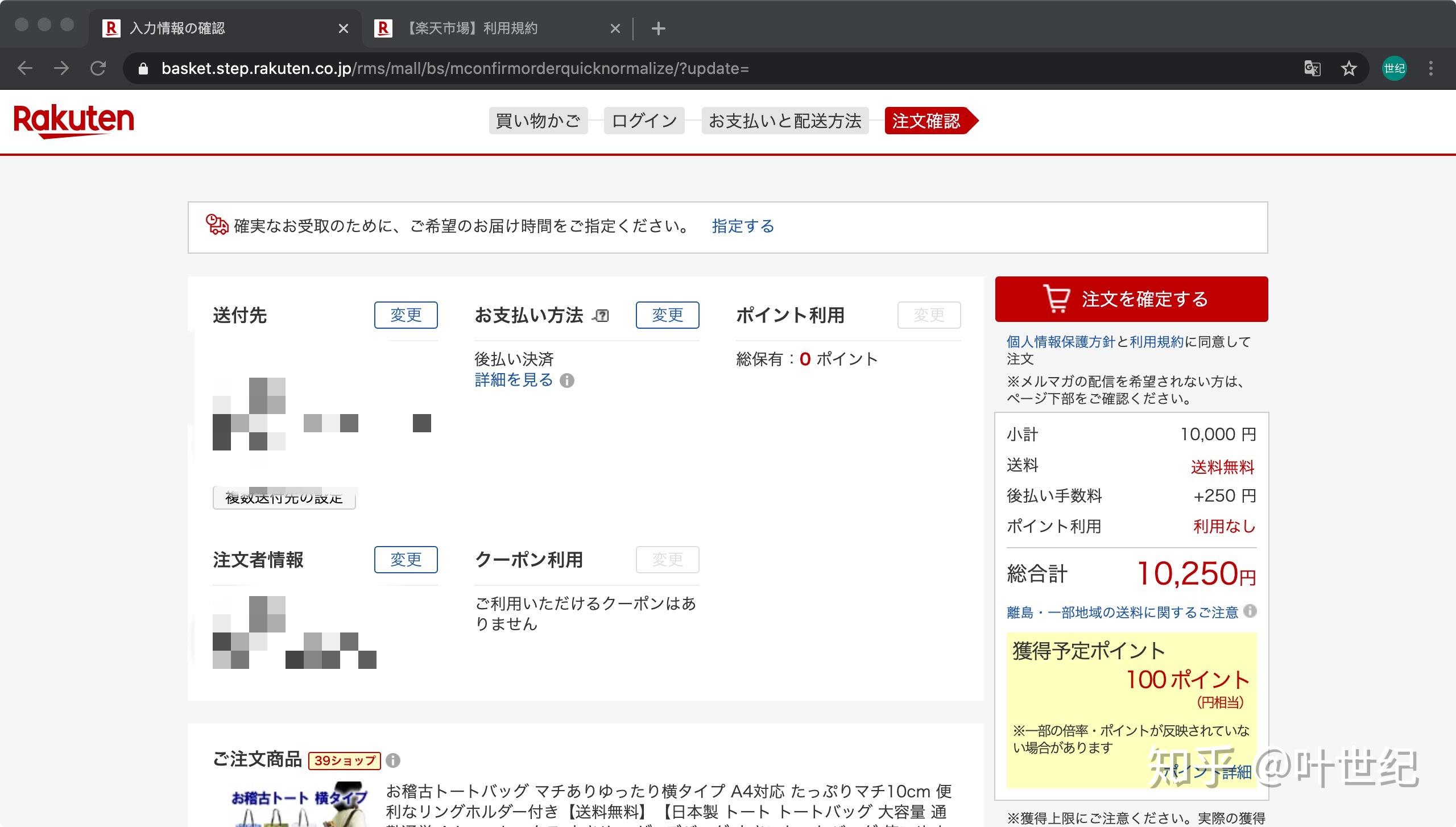Click info icon next to 39ショップ badge
1456x827 pixels.
coord(393,760)
